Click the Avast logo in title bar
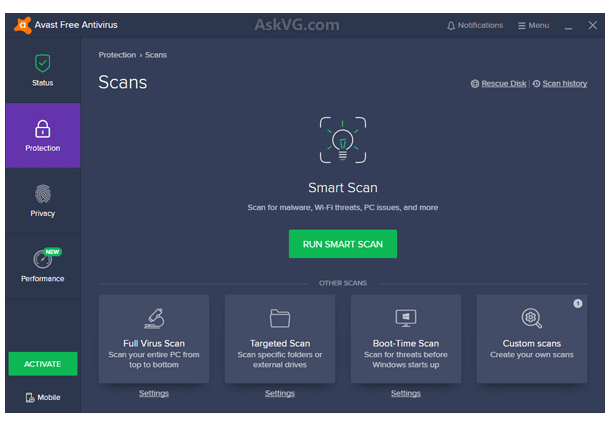Screen dimensions: 615x422 pos(22,25)
